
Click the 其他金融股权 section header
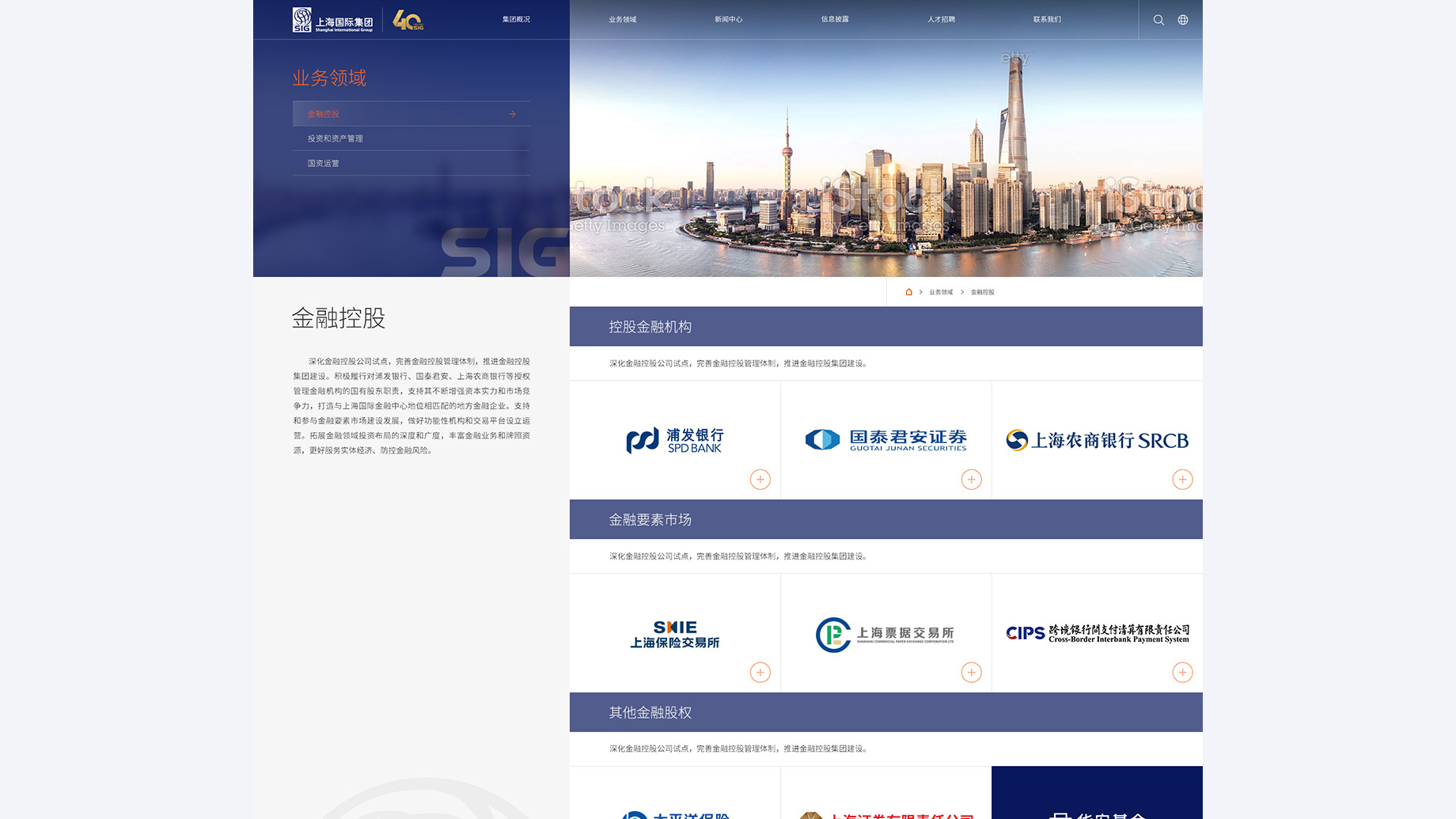point(886,712)
